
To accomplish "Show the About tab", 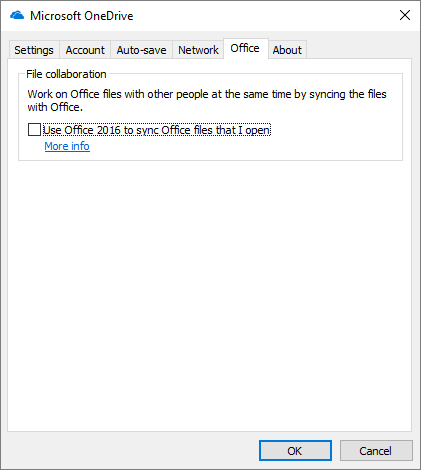I will pyautogui.click(x=287, y=50).
